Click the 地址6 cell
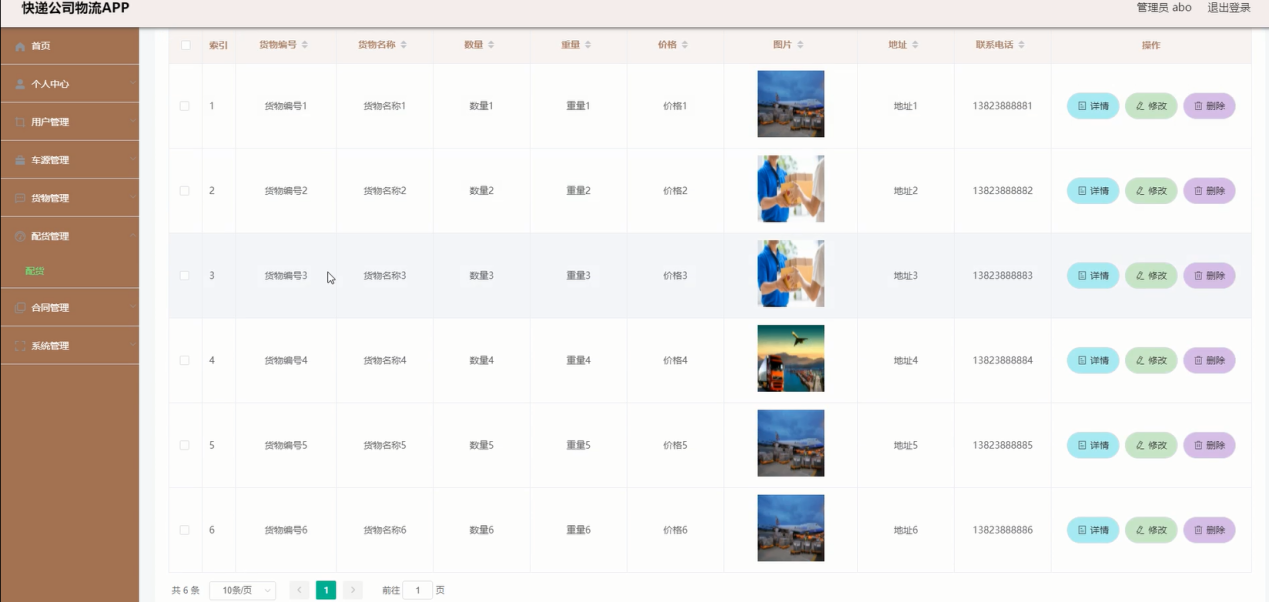This screenshot has height=602, width=1269. (906, 530)
